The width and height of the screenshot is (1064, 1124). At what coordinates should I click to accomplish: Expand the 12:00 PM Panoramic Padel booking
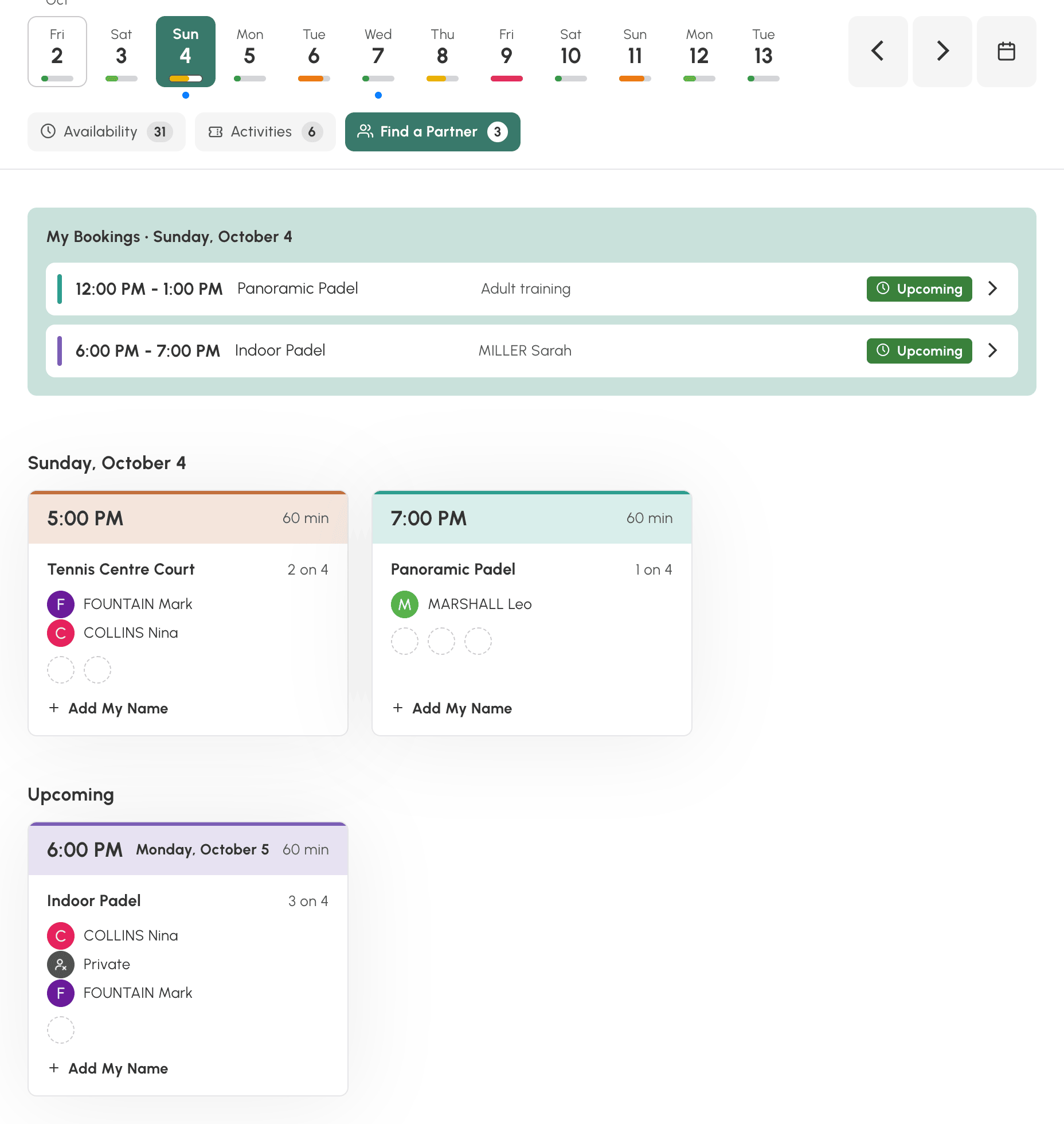[x=993, y=288]
